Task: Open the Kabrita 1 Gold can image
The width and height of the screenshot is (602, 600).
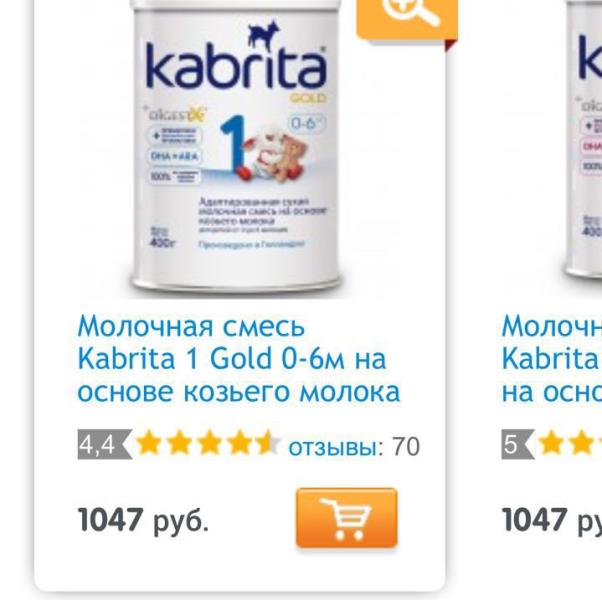Action: click(x=236, y=148)
